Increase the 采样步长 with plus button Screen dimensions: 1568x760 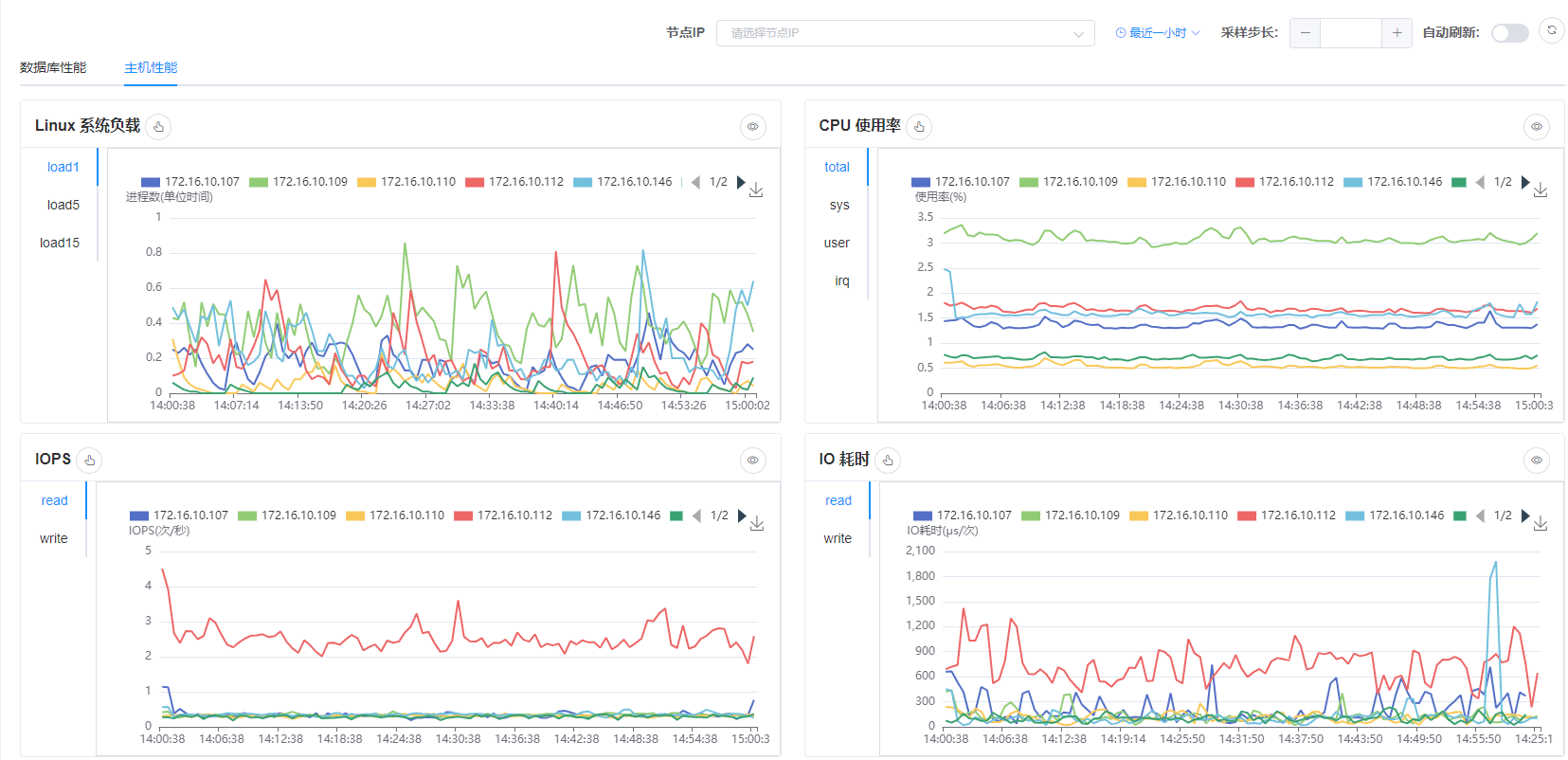[x=1397, y=33]
